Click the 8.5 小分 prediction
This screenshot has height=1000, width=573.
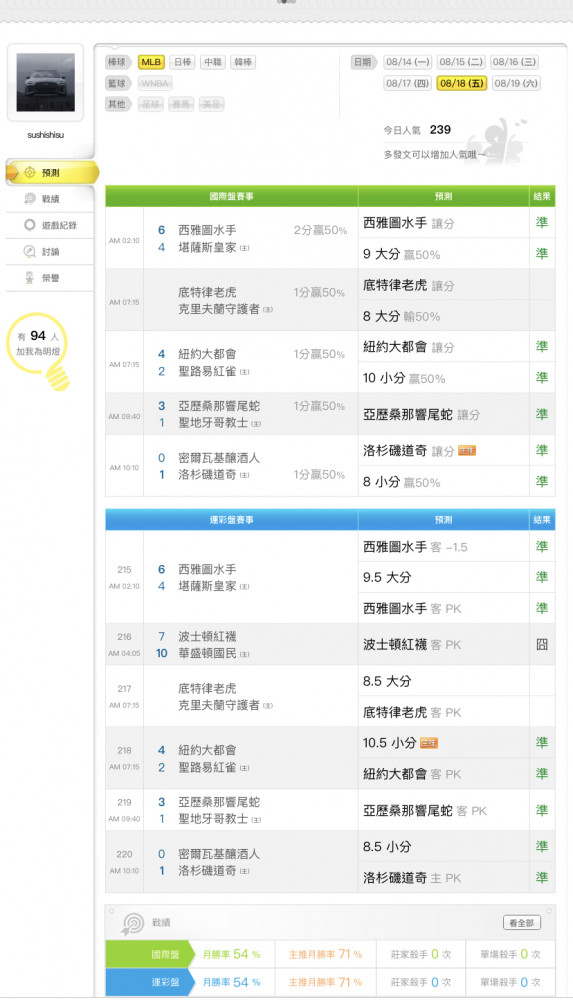(x=387, y=847)
